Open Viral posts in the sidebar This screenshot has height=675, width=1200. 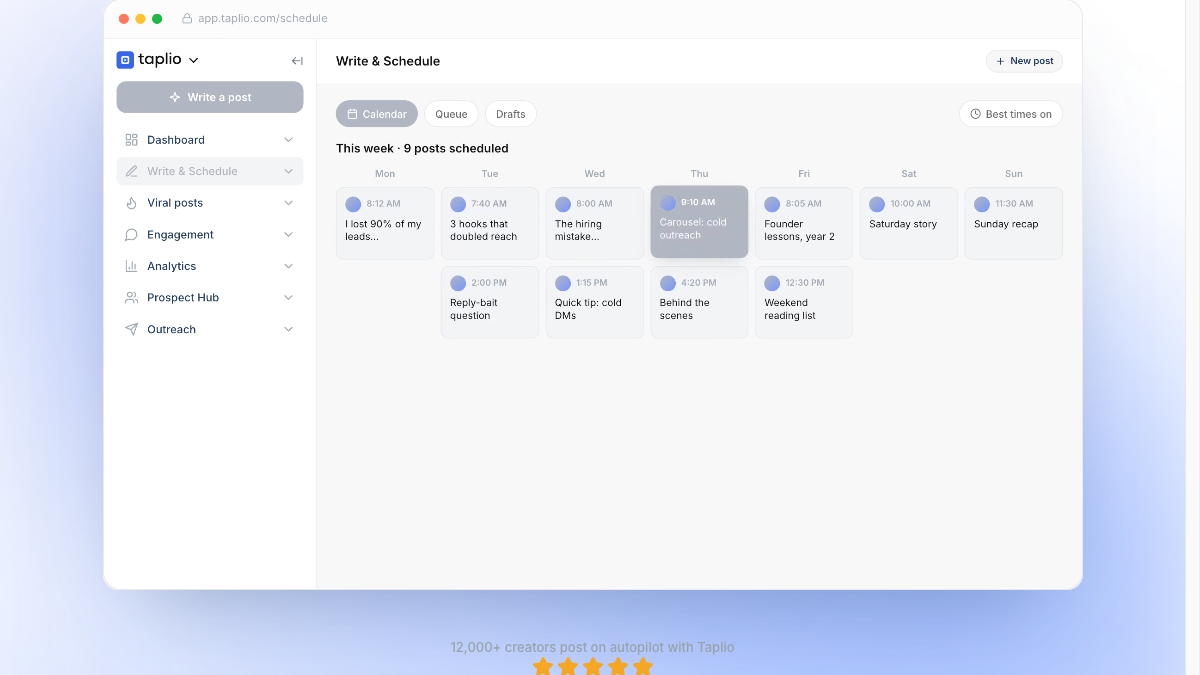click(x=210, y=203)
